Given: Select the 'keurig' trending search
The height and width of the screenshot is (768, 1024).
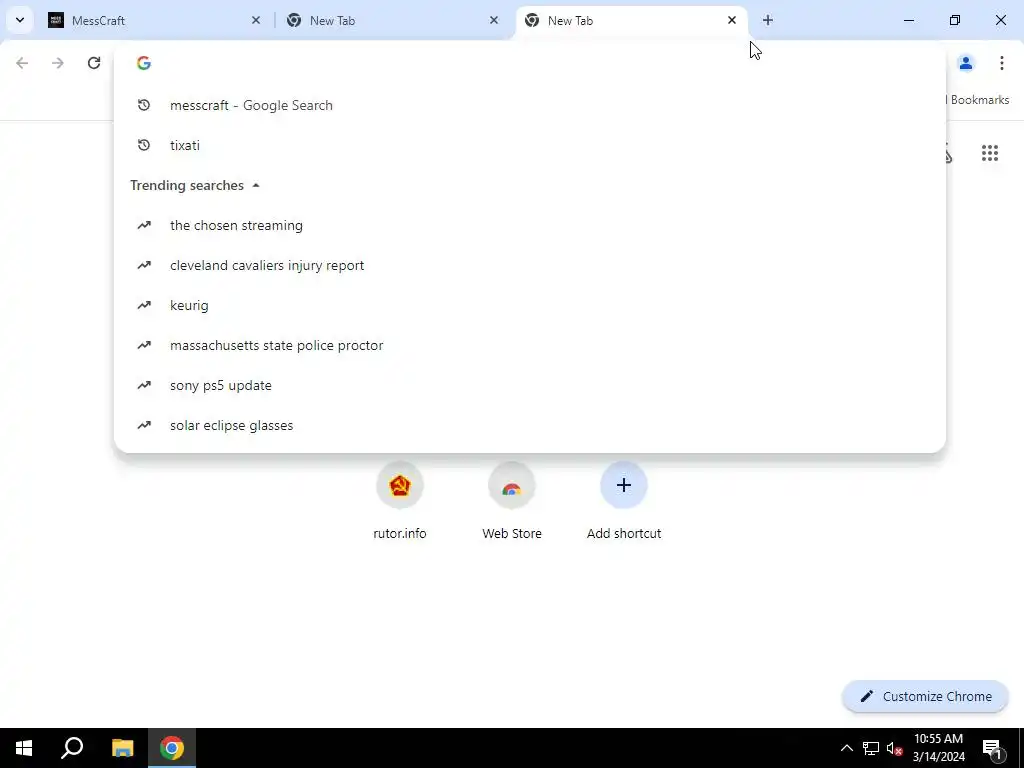Looking at the screenshot, I should (530, 305).
